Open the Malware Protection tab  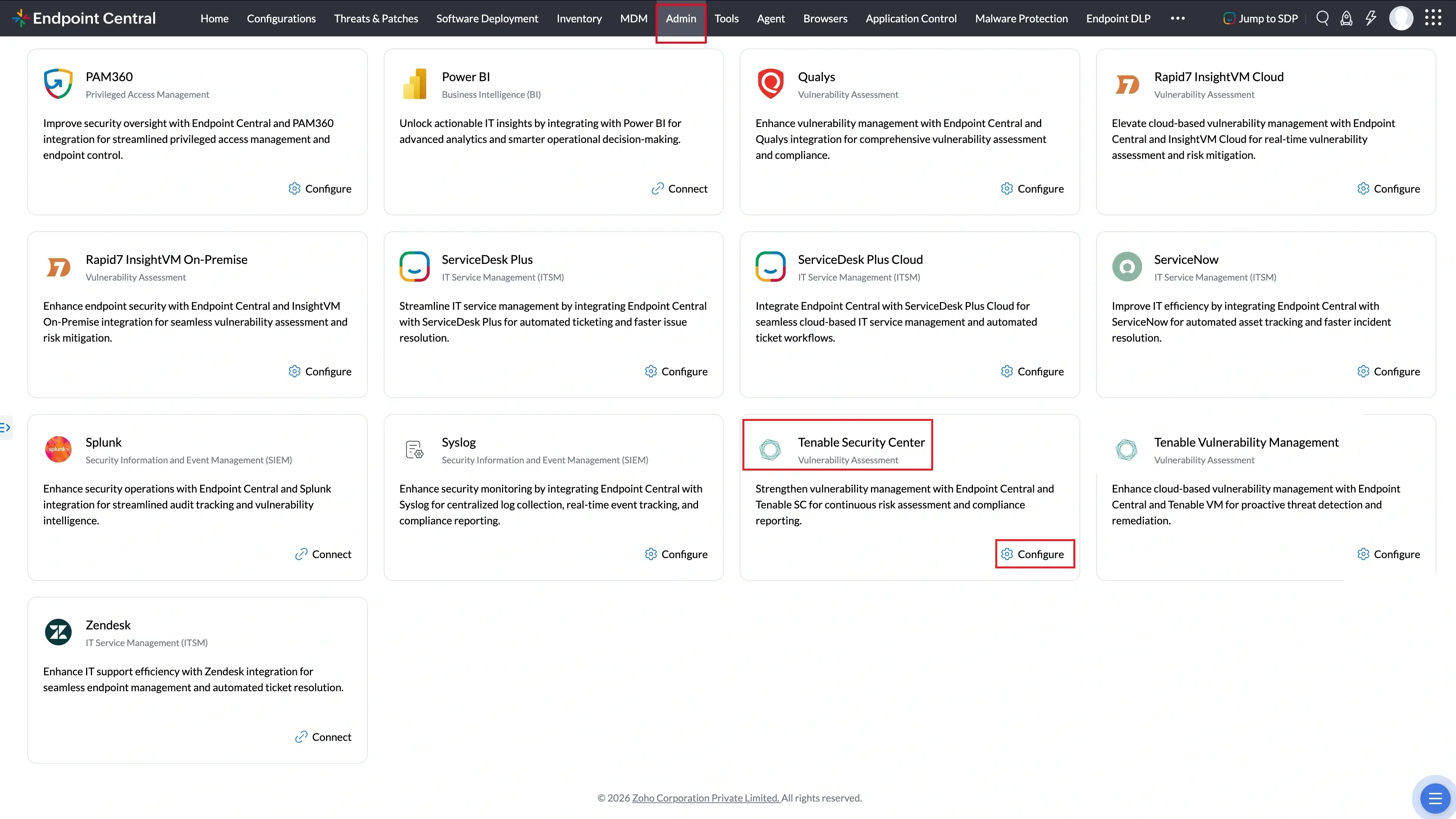[x=1021, y=18]
